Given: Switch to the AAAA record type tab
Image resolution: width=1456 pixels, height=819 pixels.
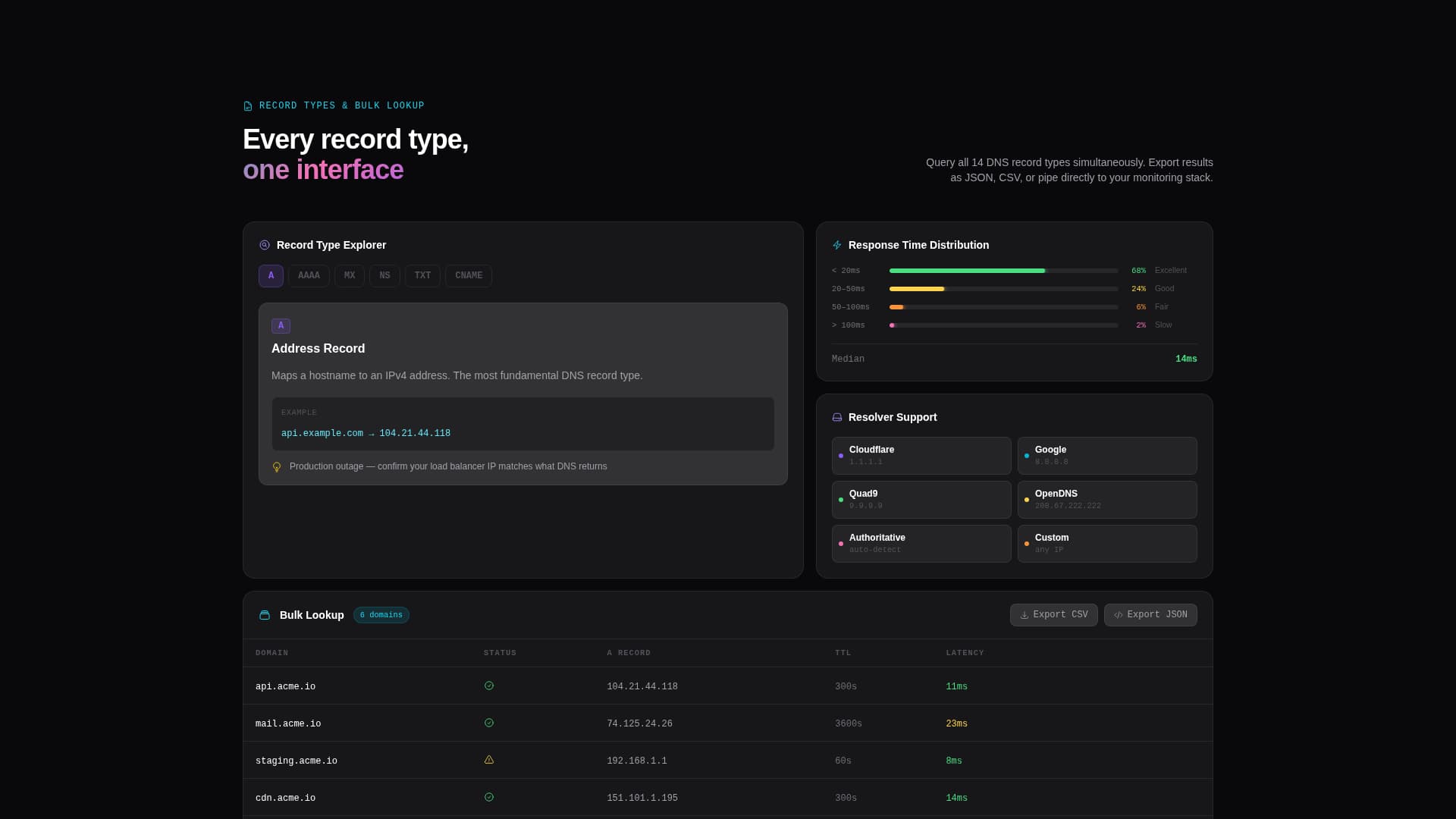Looking at the screenshot, I should coord(309,276).
